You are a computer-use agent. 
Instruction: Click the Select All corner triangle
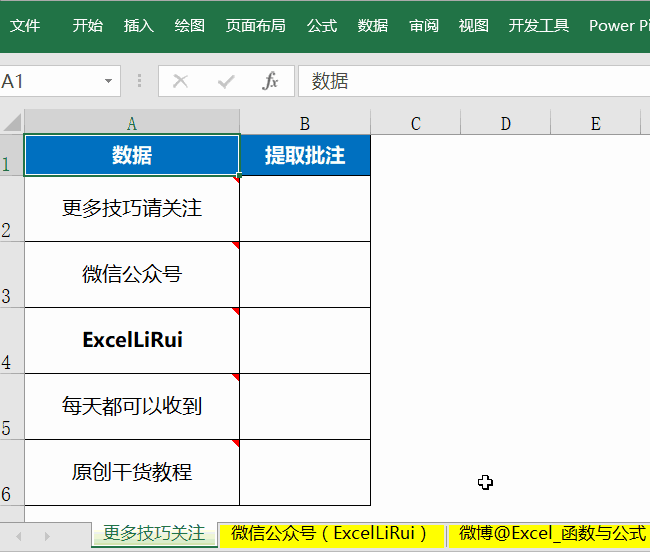click(x=12, y=123)
